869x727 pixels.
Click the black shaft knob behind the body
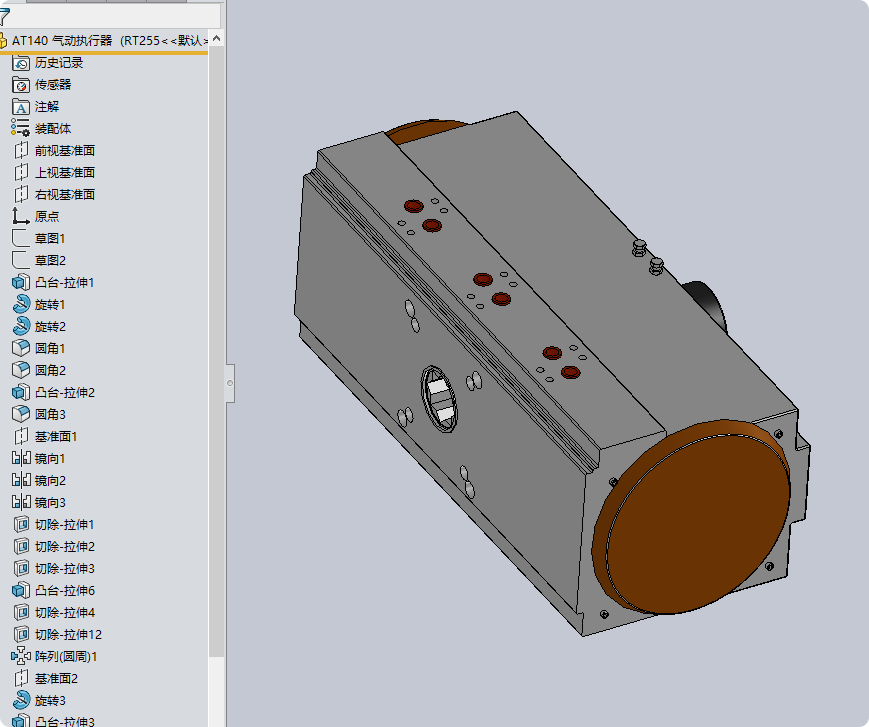tap(708, 304)
